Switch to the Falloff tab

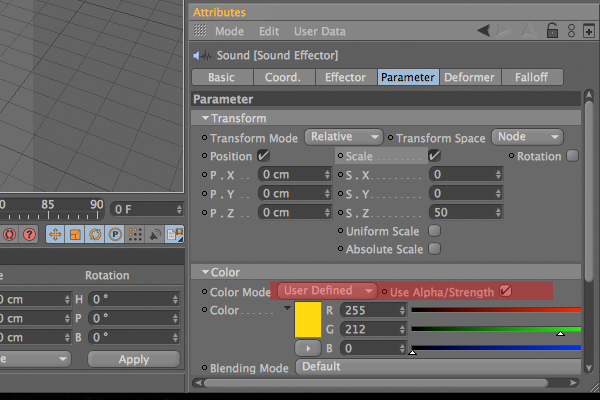(532, 77)
